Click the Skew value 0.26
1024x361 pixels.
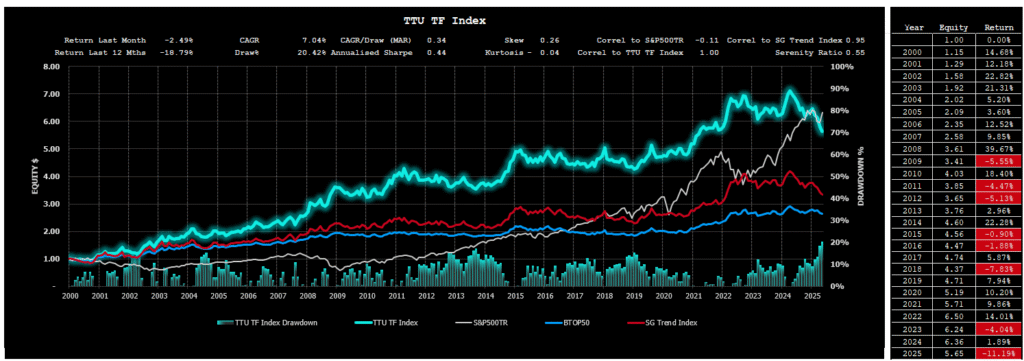tap(549, 40)
